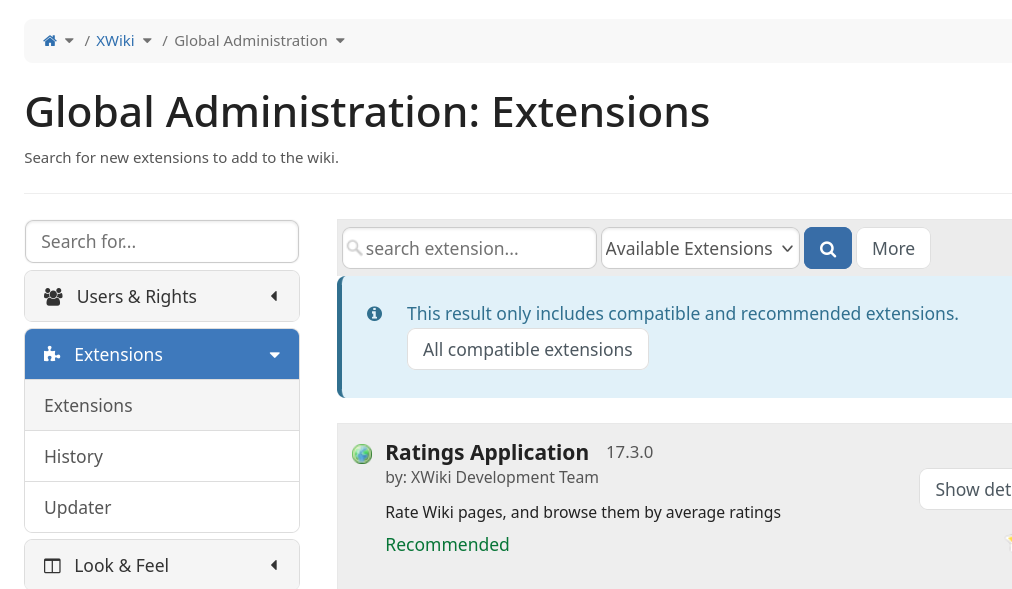
Task: Open the Available Extensions dropdown
Action: click(700, 248)
